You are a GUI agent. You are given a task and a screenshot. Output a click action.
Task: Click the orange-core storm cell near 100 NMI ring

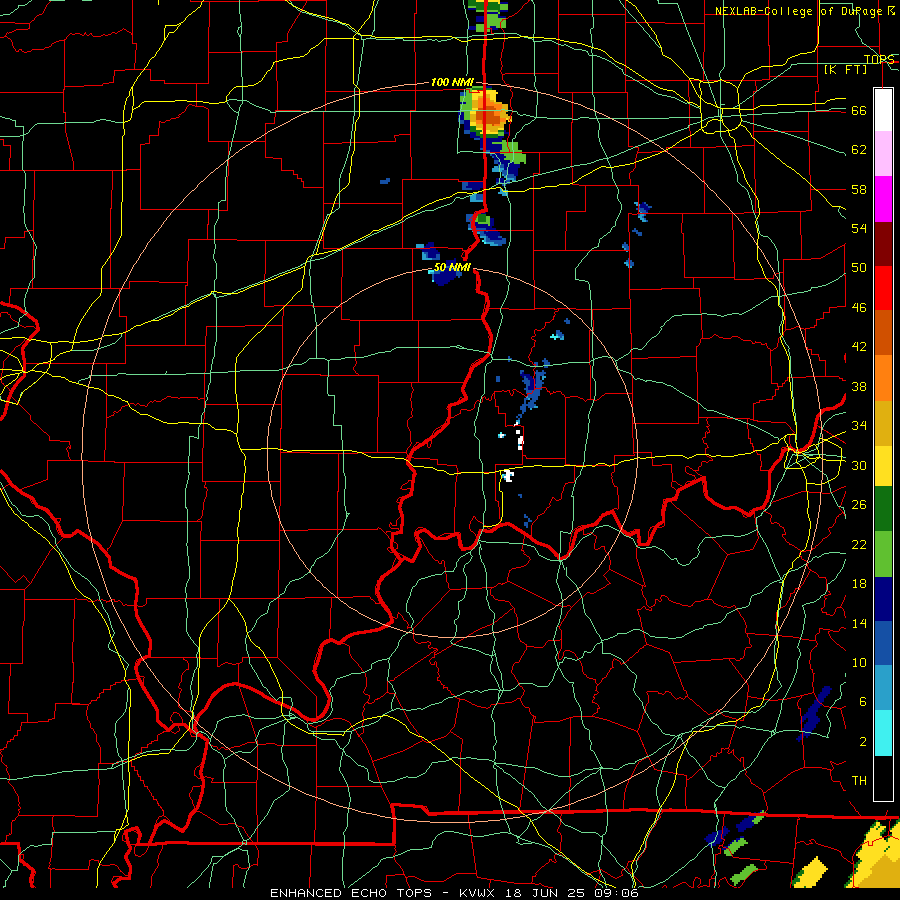[486, 112]
